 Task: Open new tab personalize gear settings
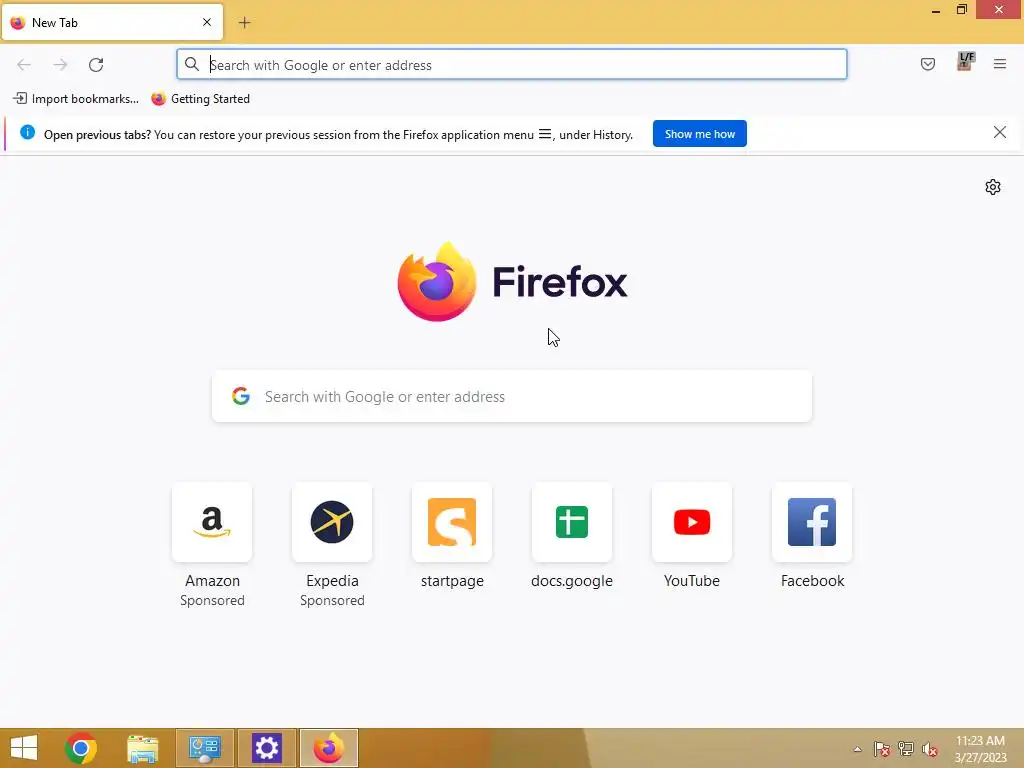tap(993, 187)
